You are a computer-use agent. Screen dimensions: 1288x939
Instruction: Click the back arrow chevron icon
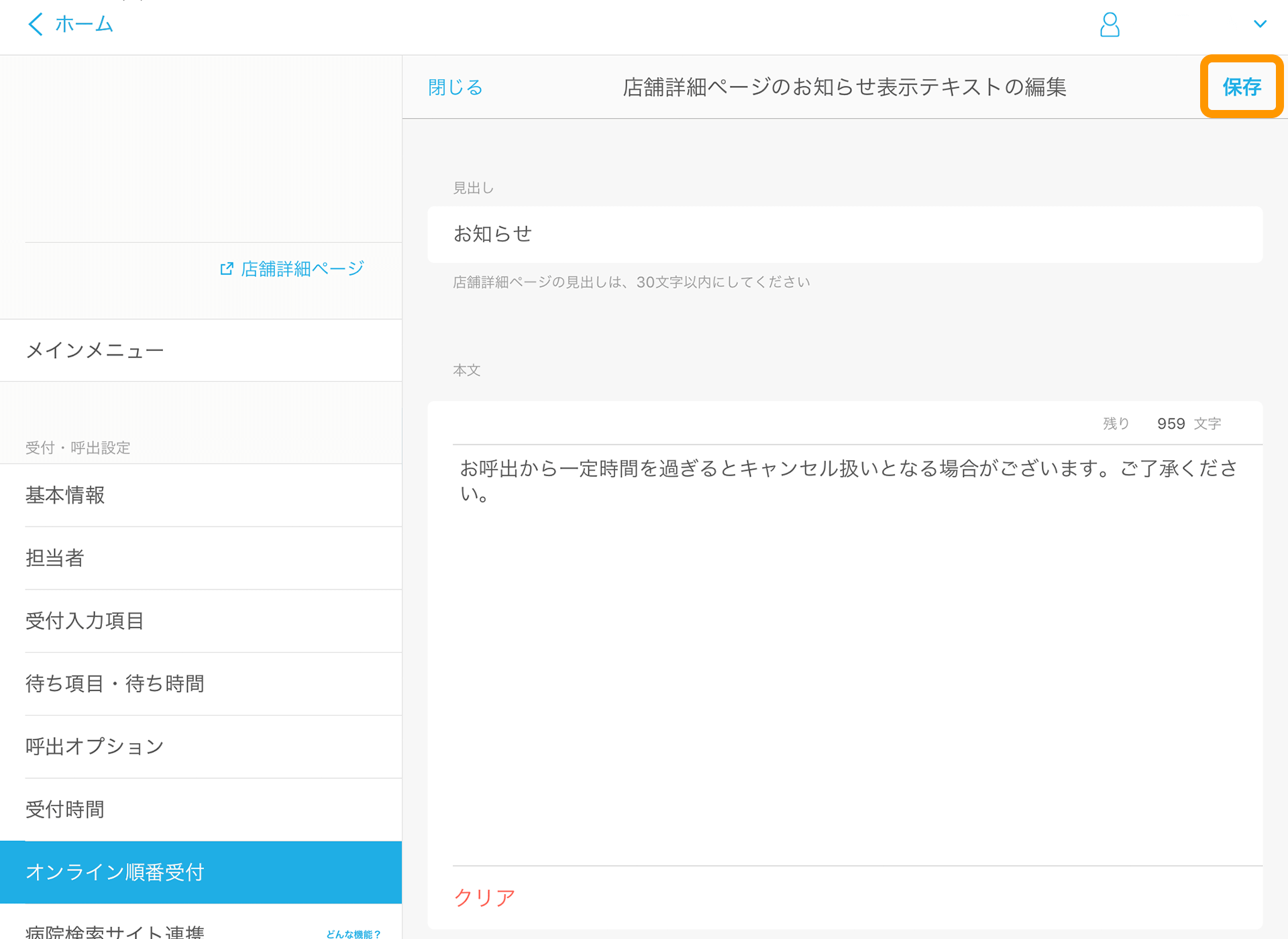(36, 24)
